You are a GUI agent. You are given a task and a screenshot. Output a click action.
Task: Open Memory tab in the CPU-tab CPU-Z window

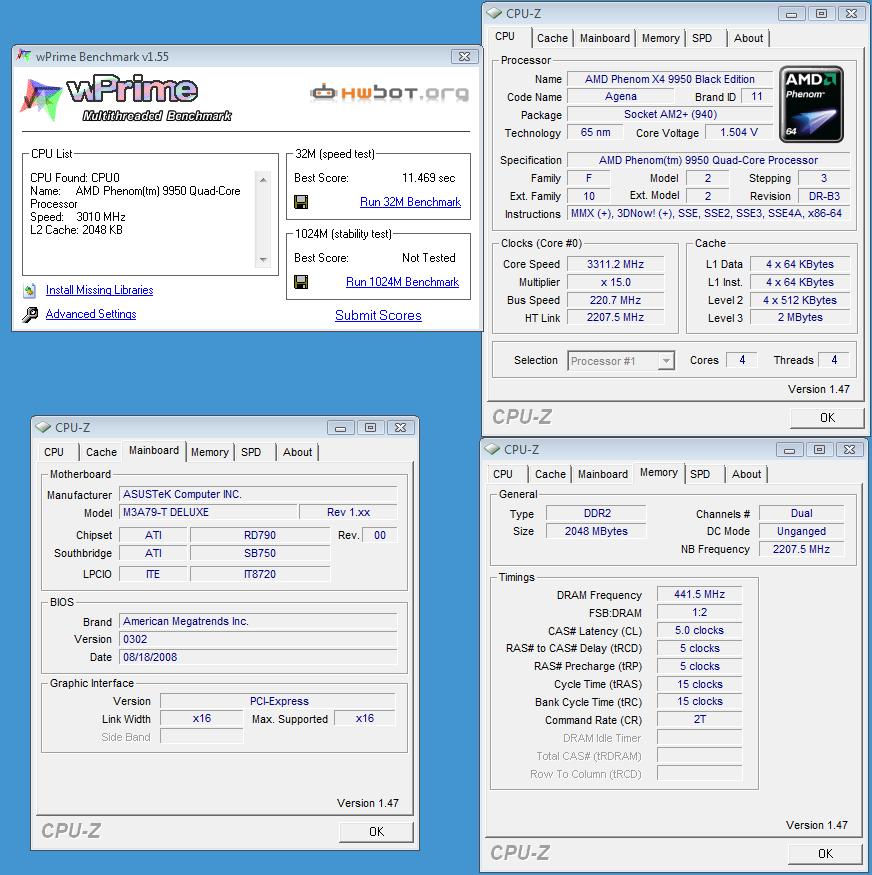(661, 38)
